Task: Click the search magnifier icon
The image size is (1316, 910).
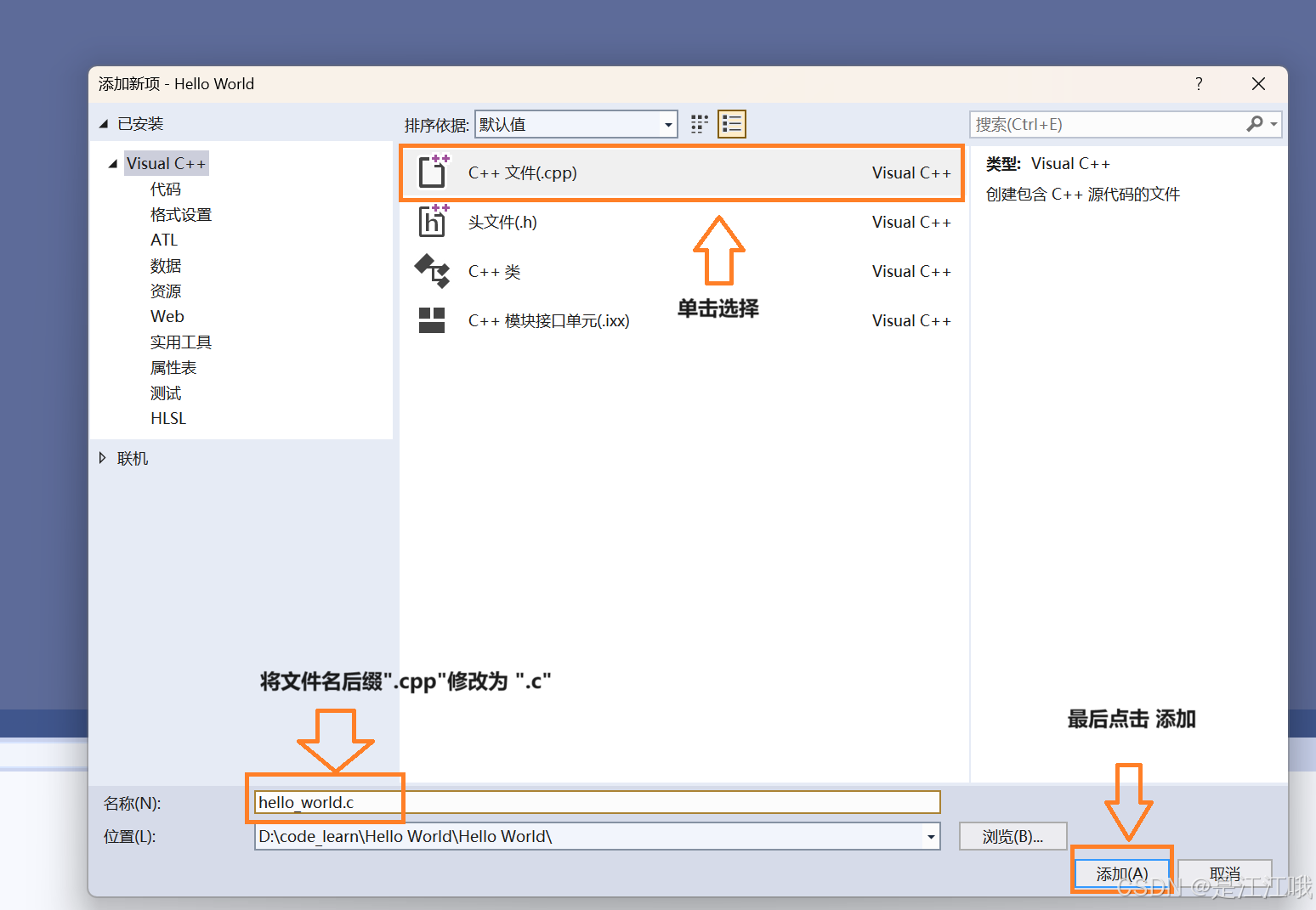Action: [1255, 124]
